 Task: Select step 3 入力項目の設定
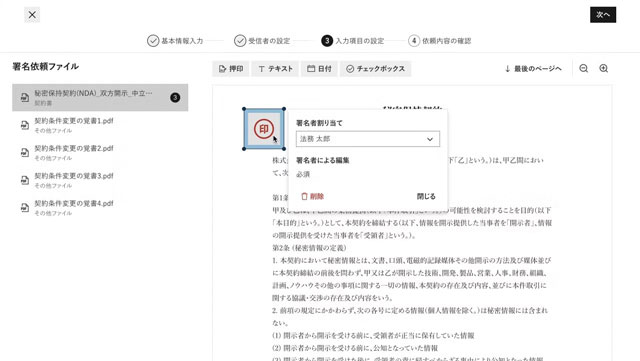pyautogui.click(x=353, y=41)
